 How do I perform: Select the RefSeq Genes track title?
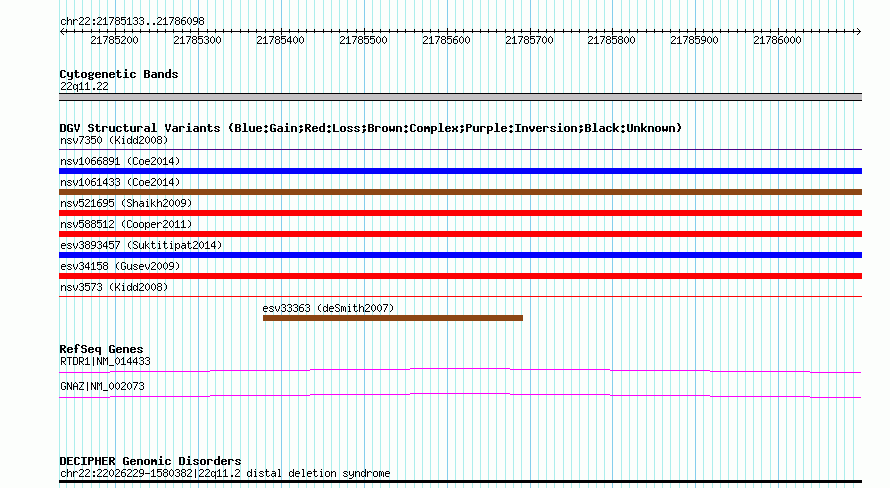click(x=101, y=349)
